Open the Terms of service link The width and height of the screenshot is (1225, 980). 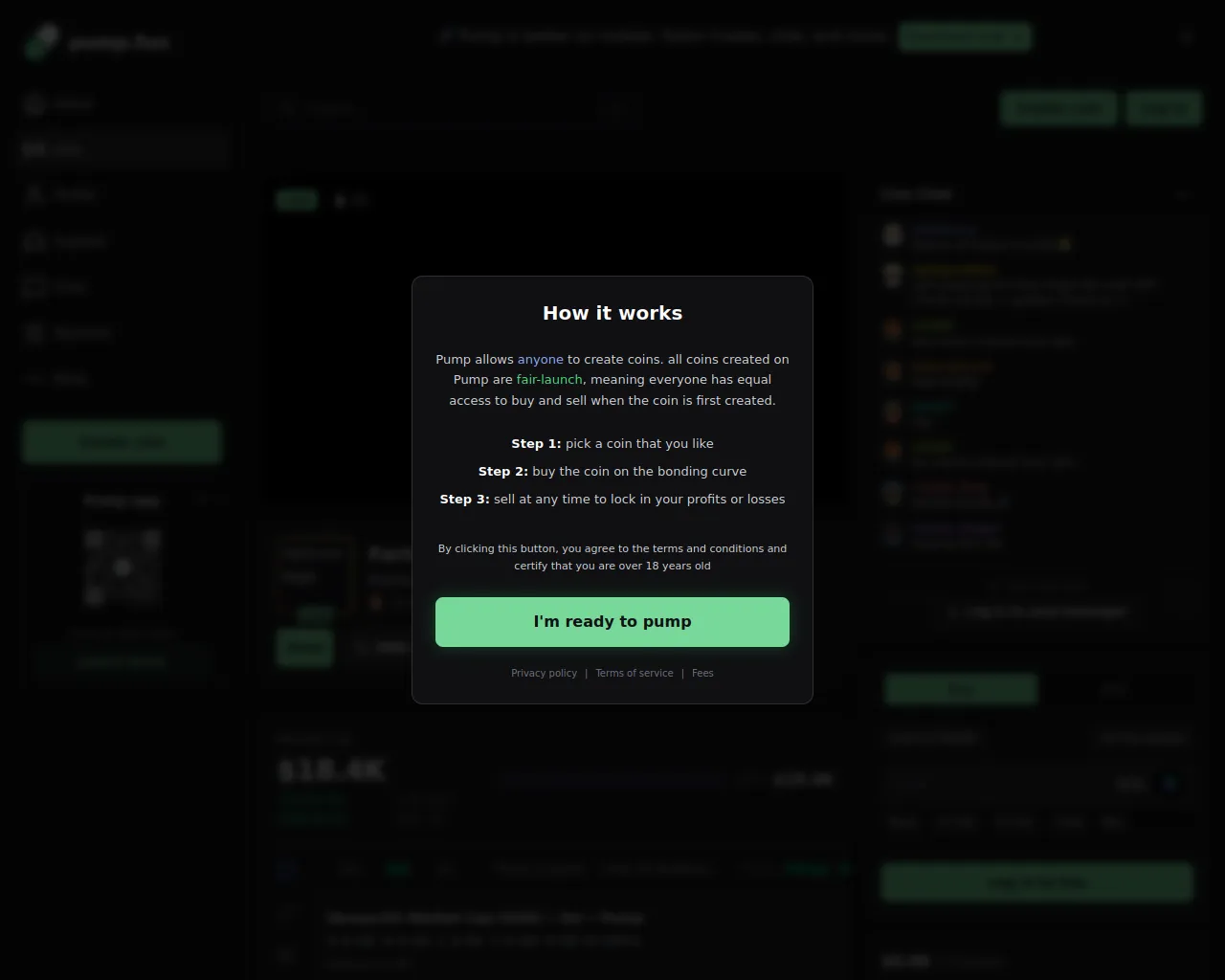(x=634, y=673)
